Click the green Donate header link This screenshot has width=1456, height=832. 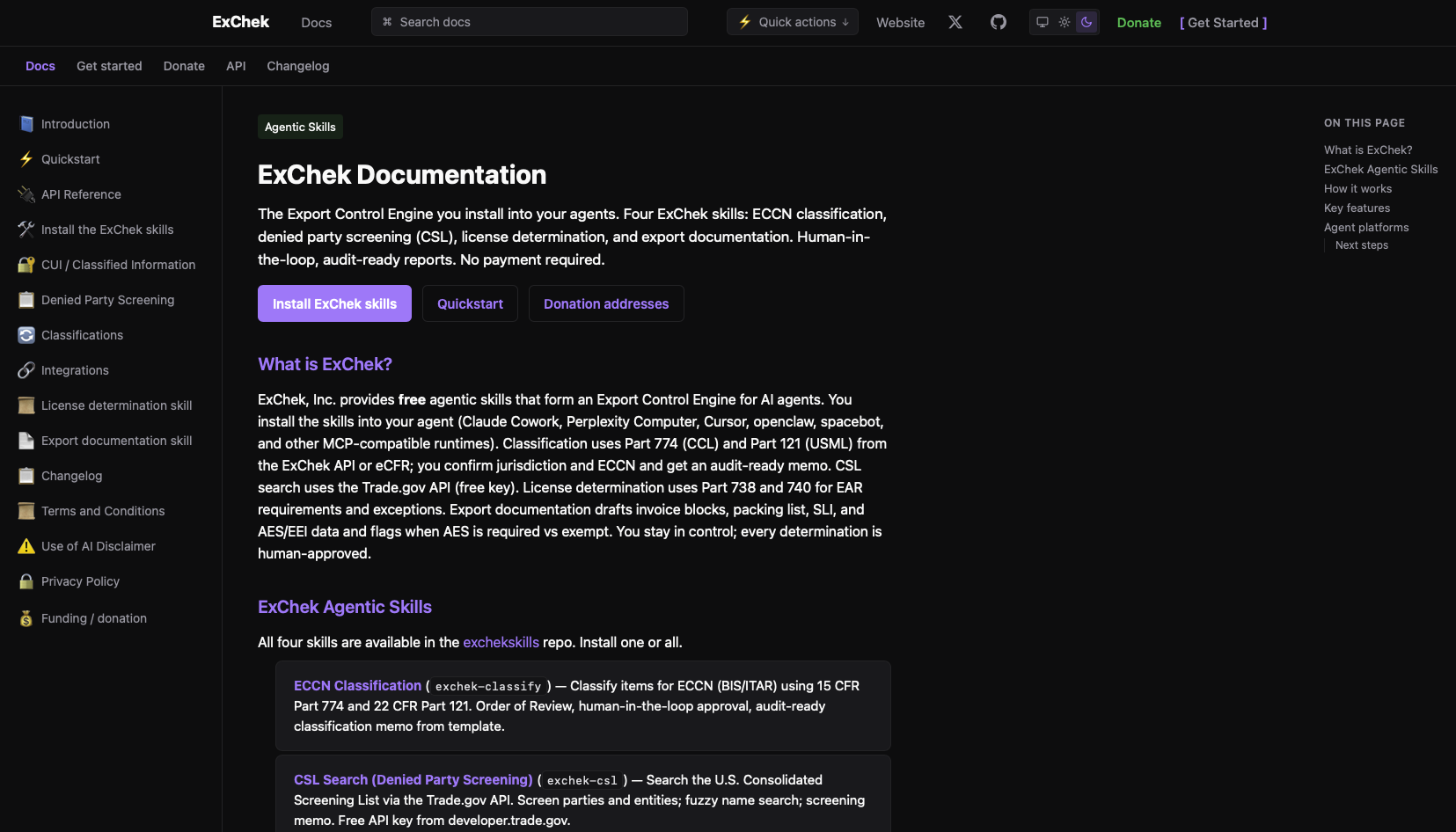[1139, 23]
